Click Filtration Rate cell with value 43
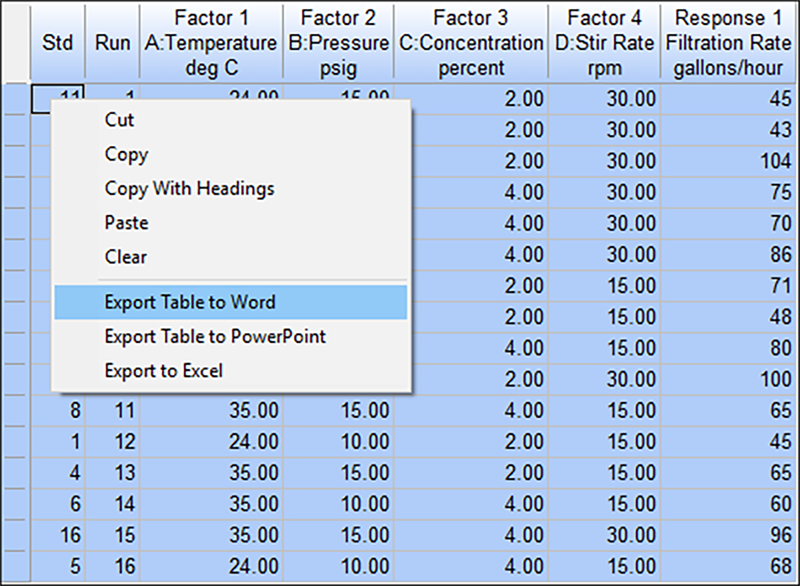 click(728, 130)
